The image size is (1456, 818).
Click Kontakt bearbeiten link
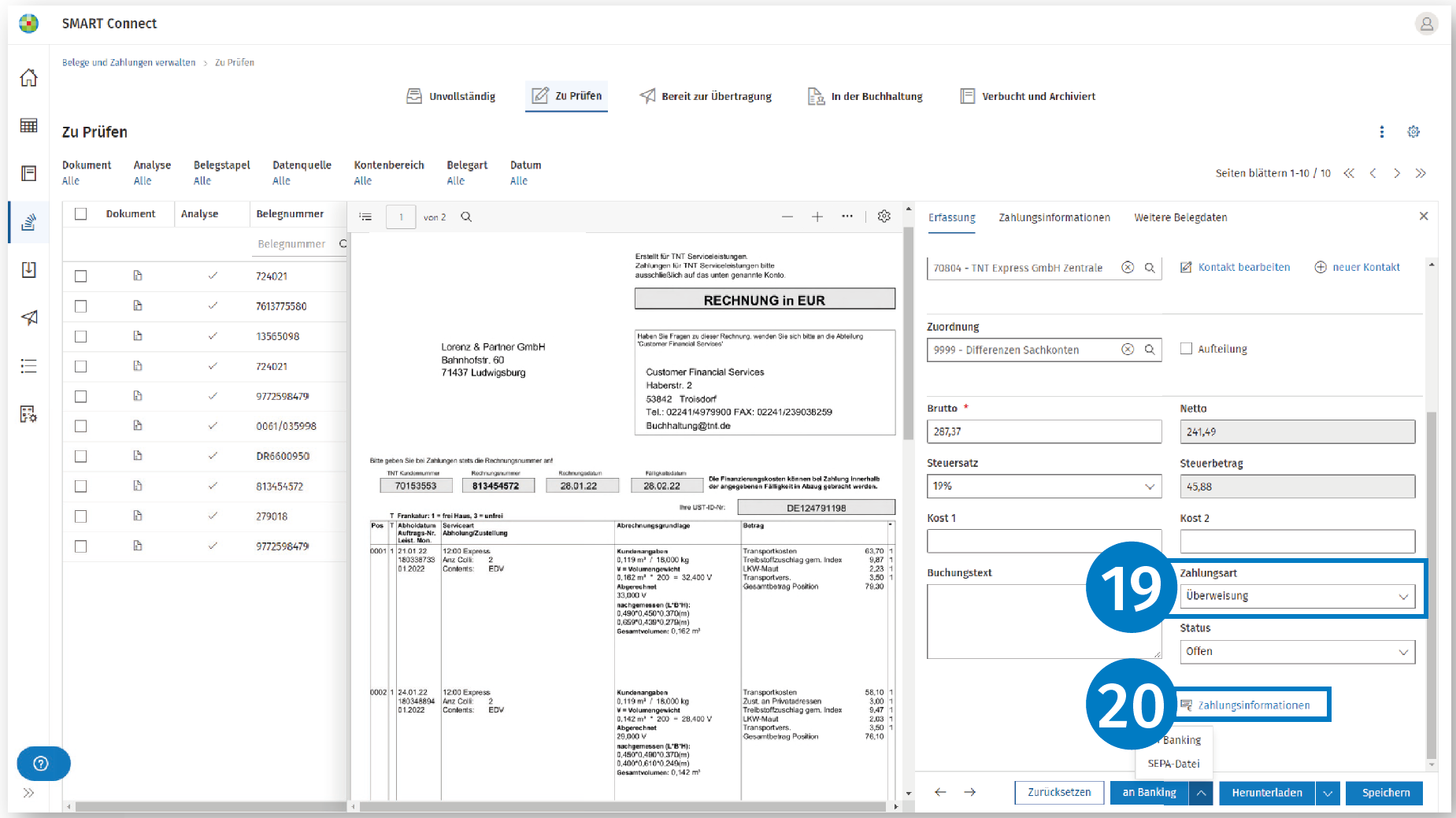1235,268
